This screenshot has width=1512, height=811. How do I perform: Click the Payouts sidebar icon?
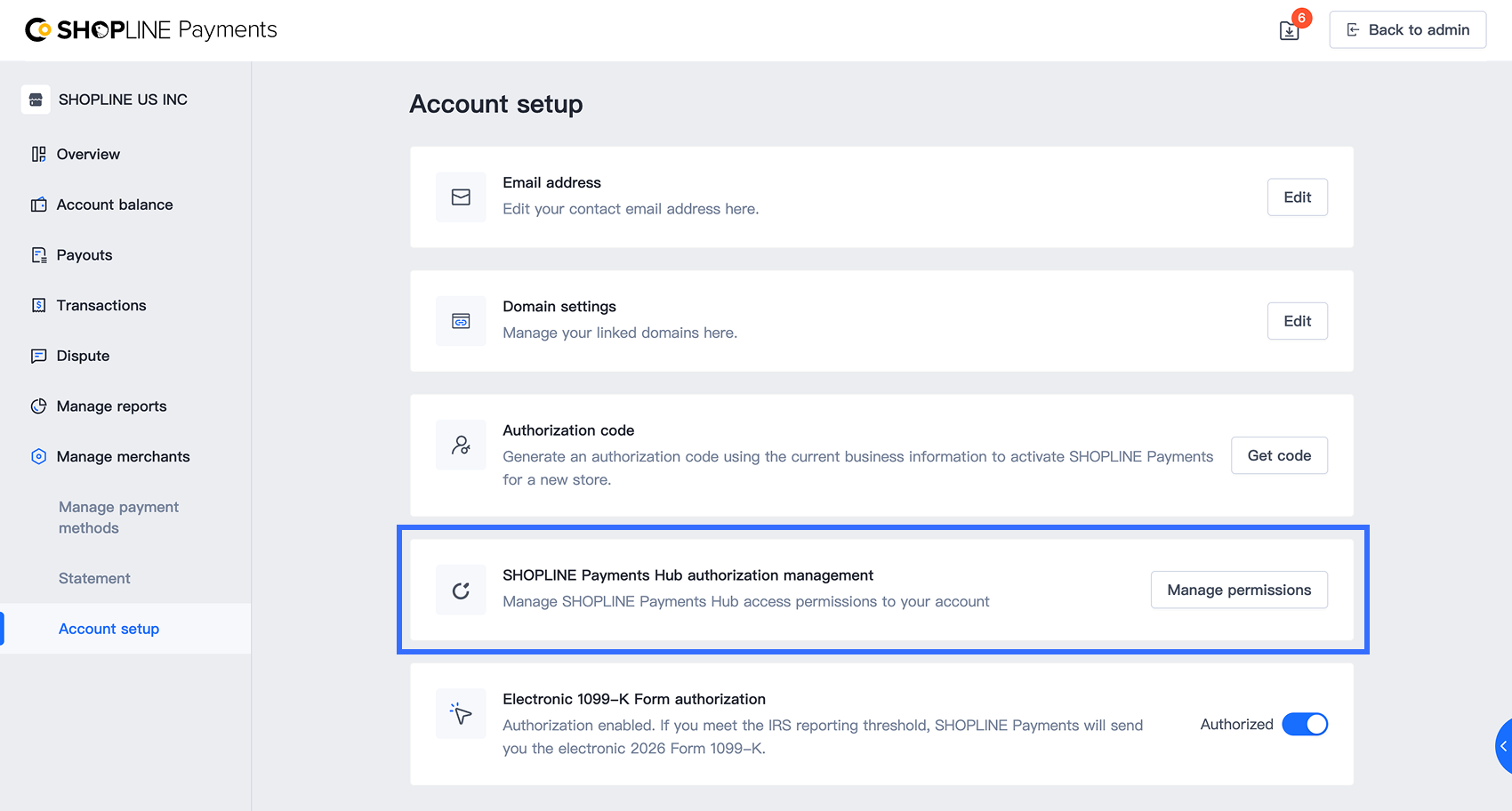(38, 255)
